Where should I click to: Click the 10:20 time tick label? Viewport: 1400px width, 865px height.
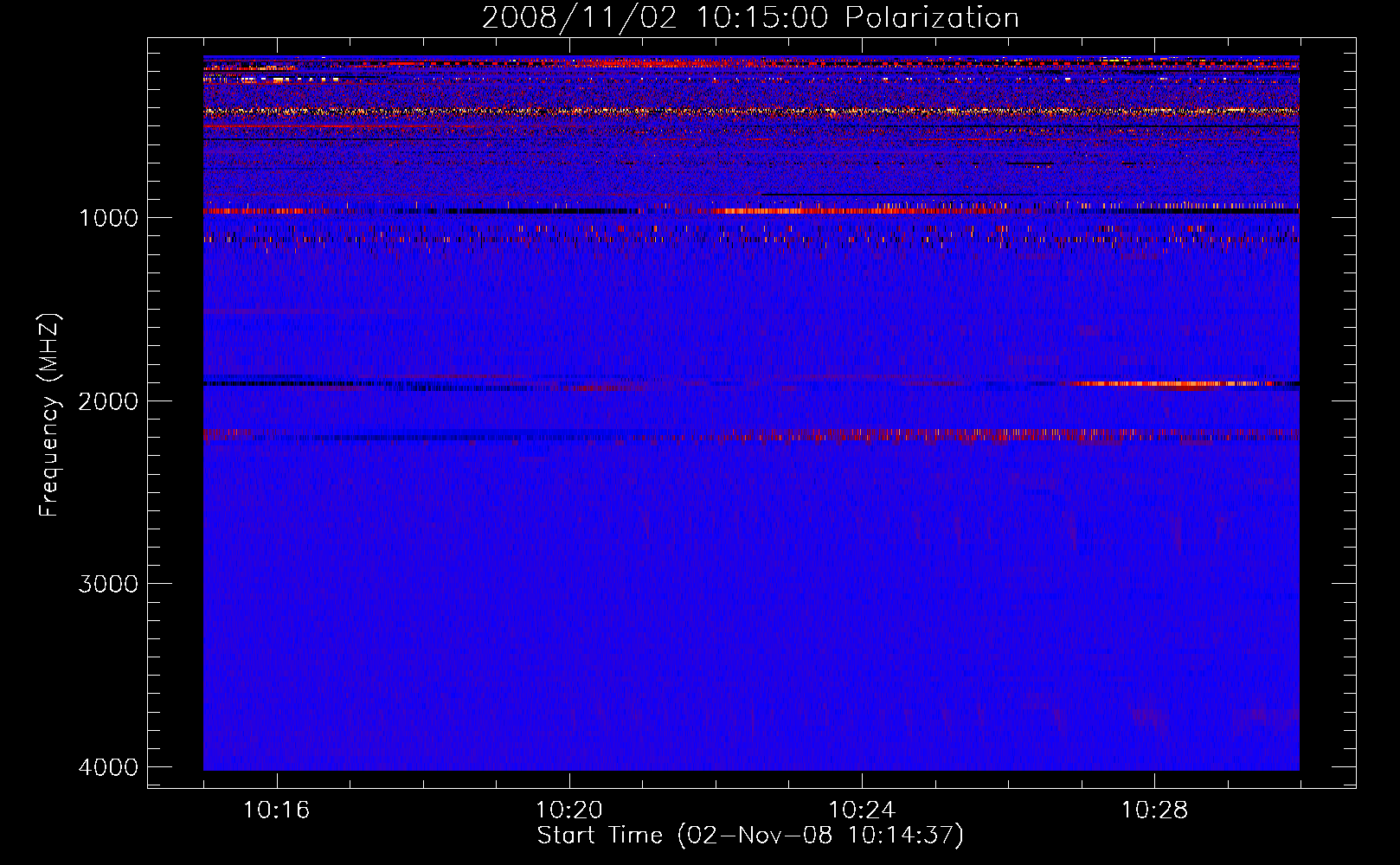pyautogui.click(x=569, y=811)
